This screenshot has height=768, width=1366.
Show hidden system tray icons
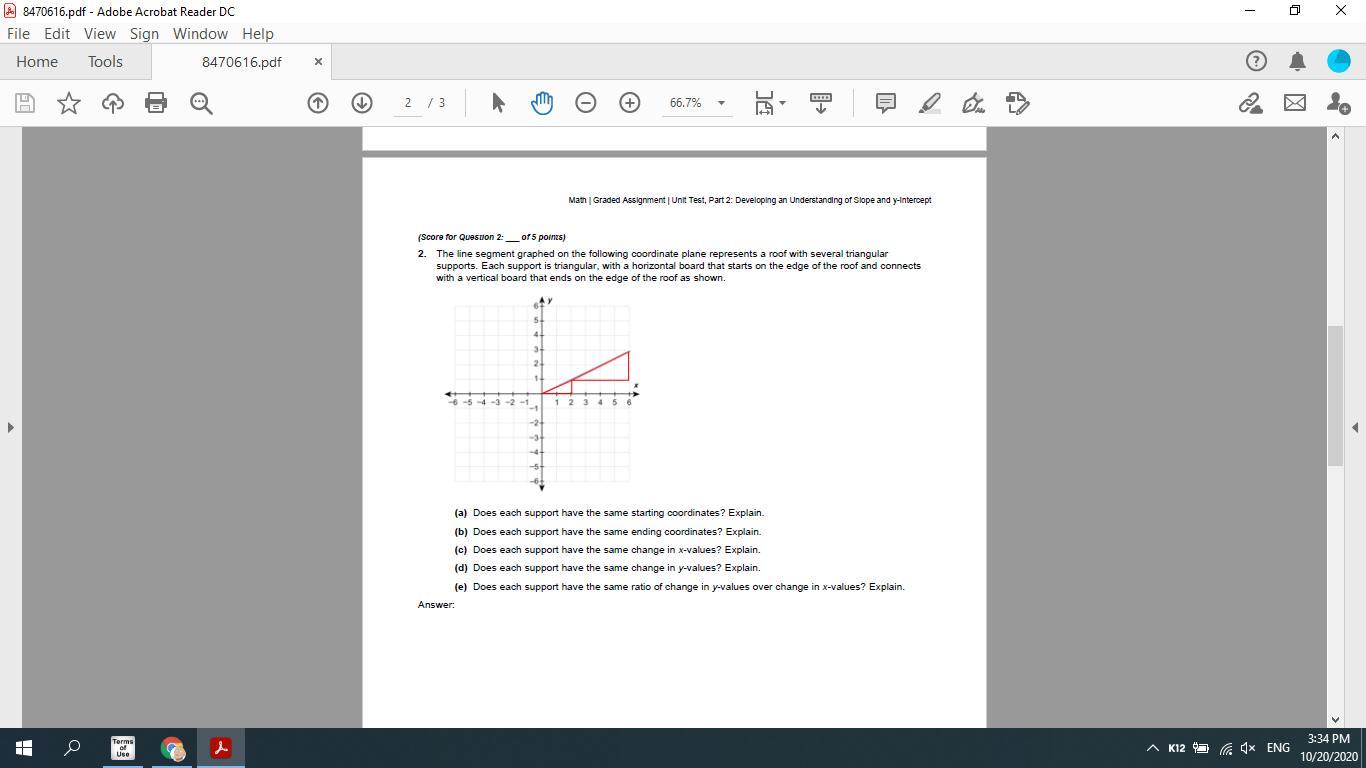pyautogui.click(x=1152, y=748)
